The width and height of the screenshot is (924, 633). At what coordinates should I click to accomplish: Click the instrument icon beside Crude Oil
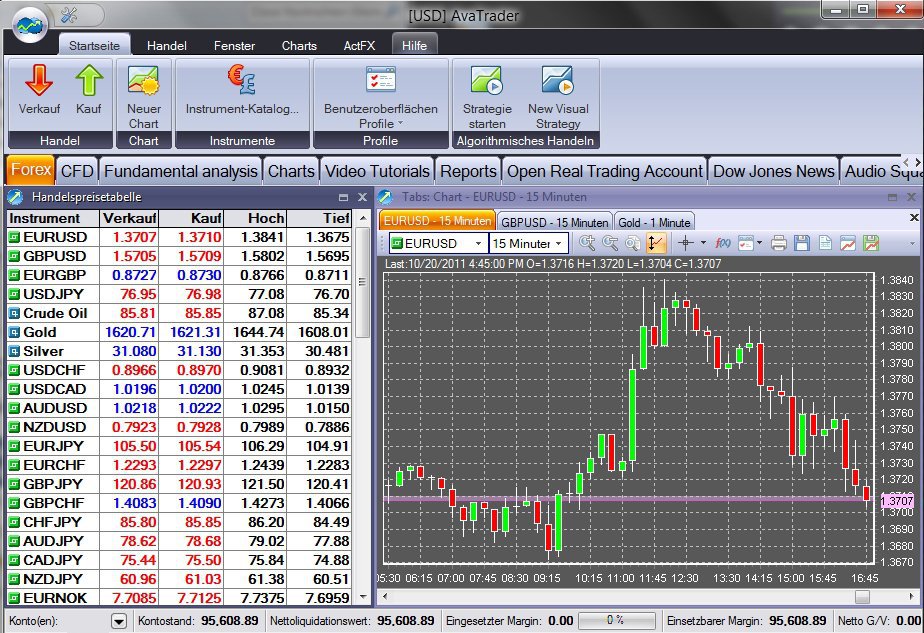[x=14, y=314]
